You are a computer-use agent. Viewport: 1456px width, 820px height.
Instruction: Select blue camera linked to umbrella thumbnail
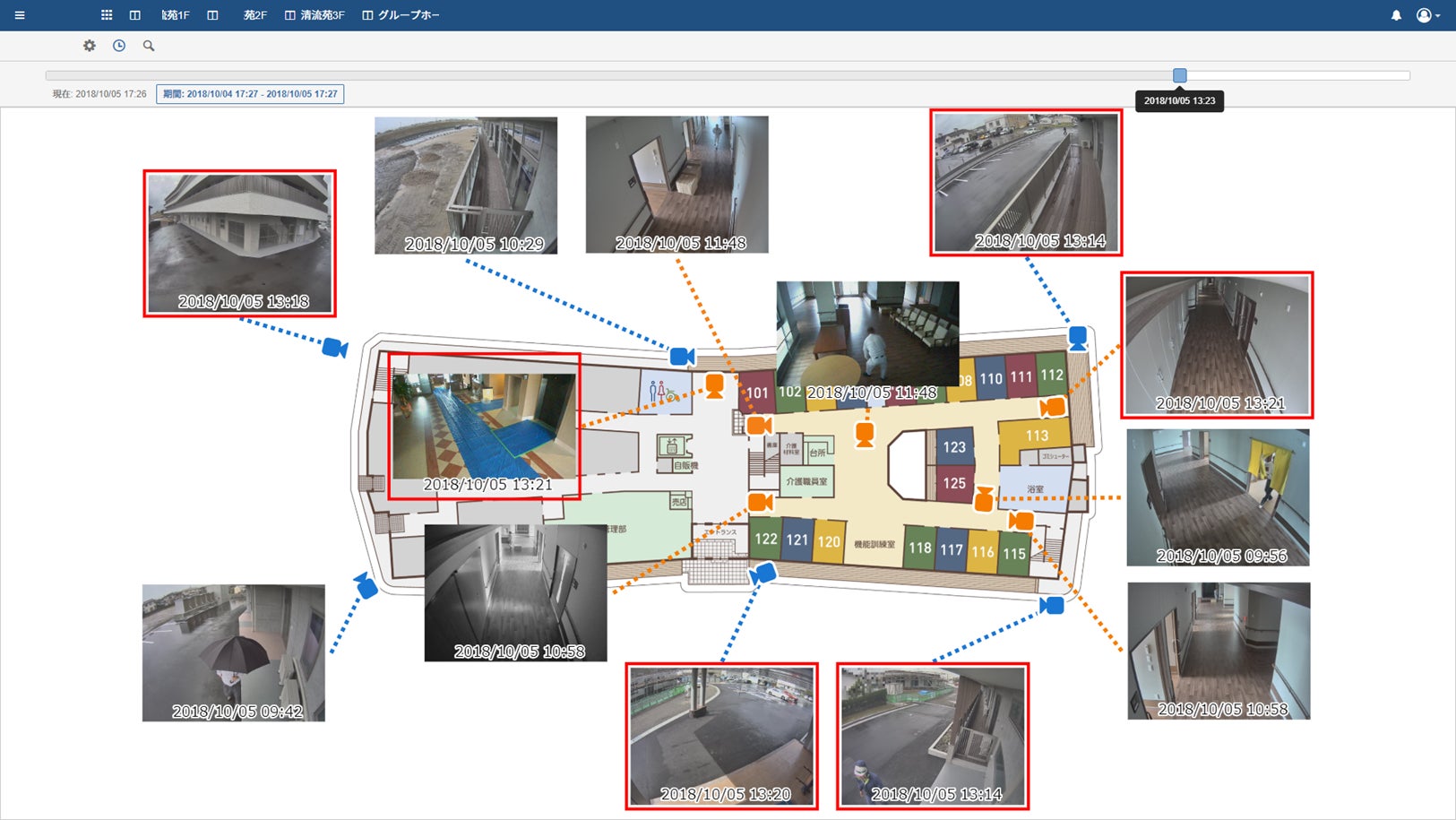(x=366, y=586)
